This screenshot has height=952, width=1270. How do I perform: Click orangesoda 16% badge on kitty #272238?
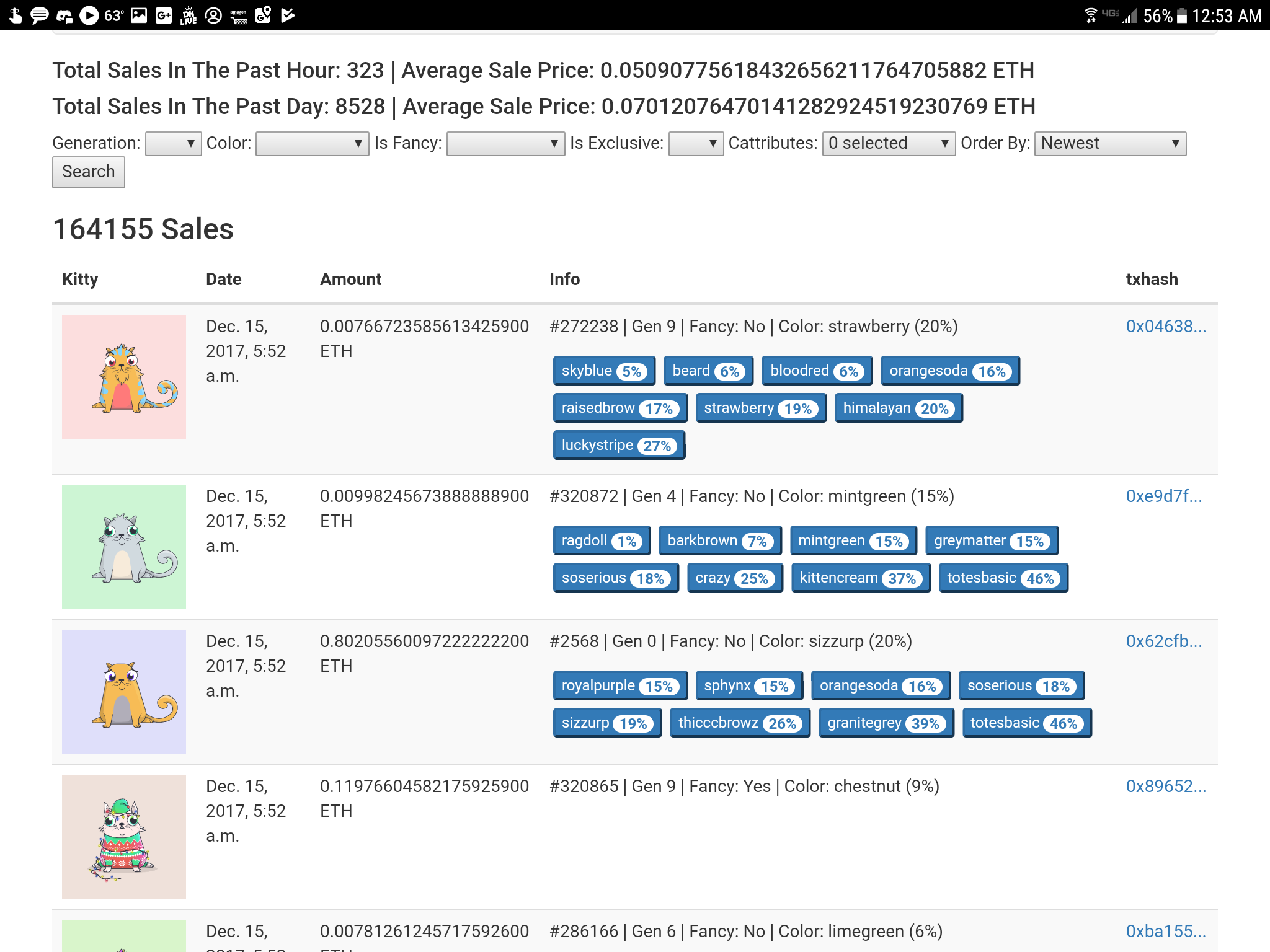[x=950, y=371]
